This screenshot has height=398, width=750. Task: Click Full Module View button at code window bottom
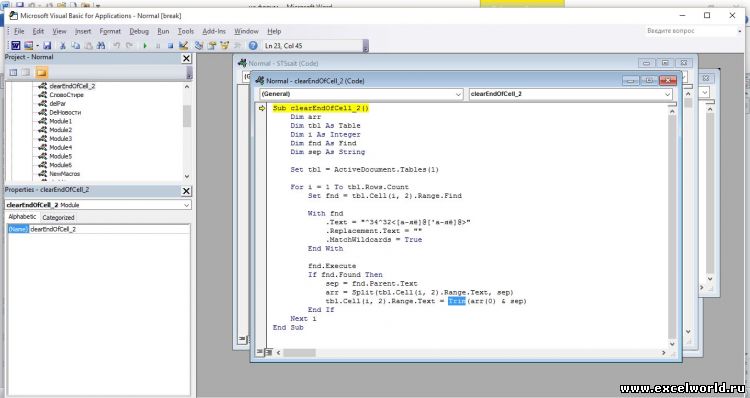268,352
